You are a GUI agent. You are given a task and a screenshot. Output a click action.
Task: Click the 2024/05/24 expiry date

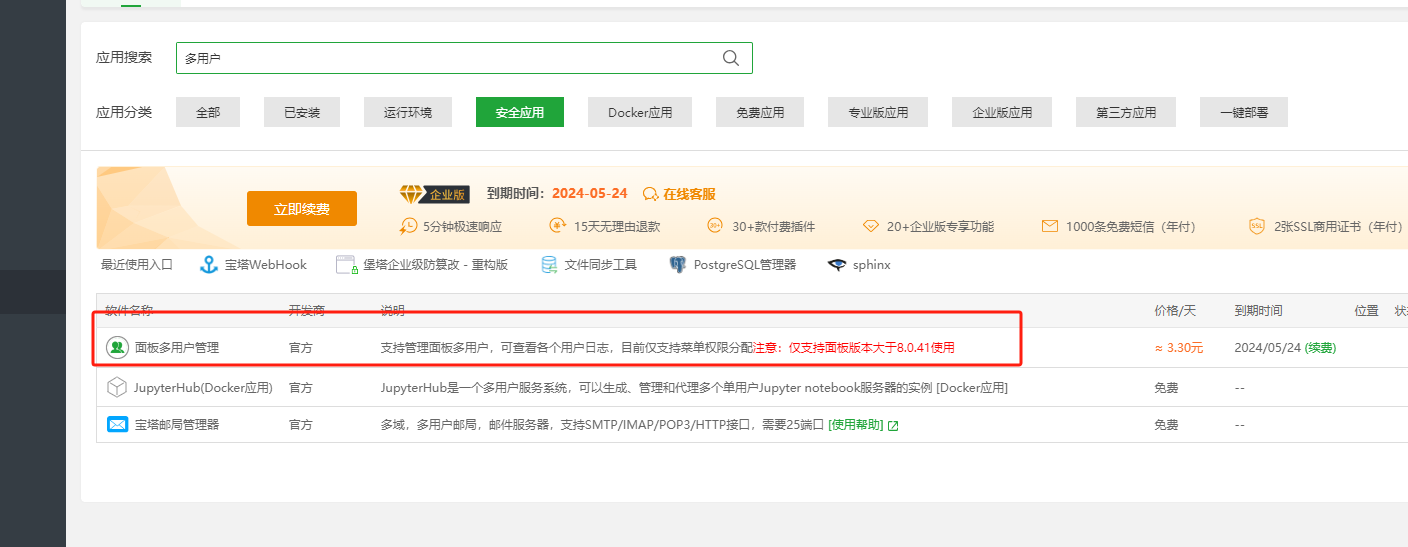pyautogui.click(x=1267, y=348)
